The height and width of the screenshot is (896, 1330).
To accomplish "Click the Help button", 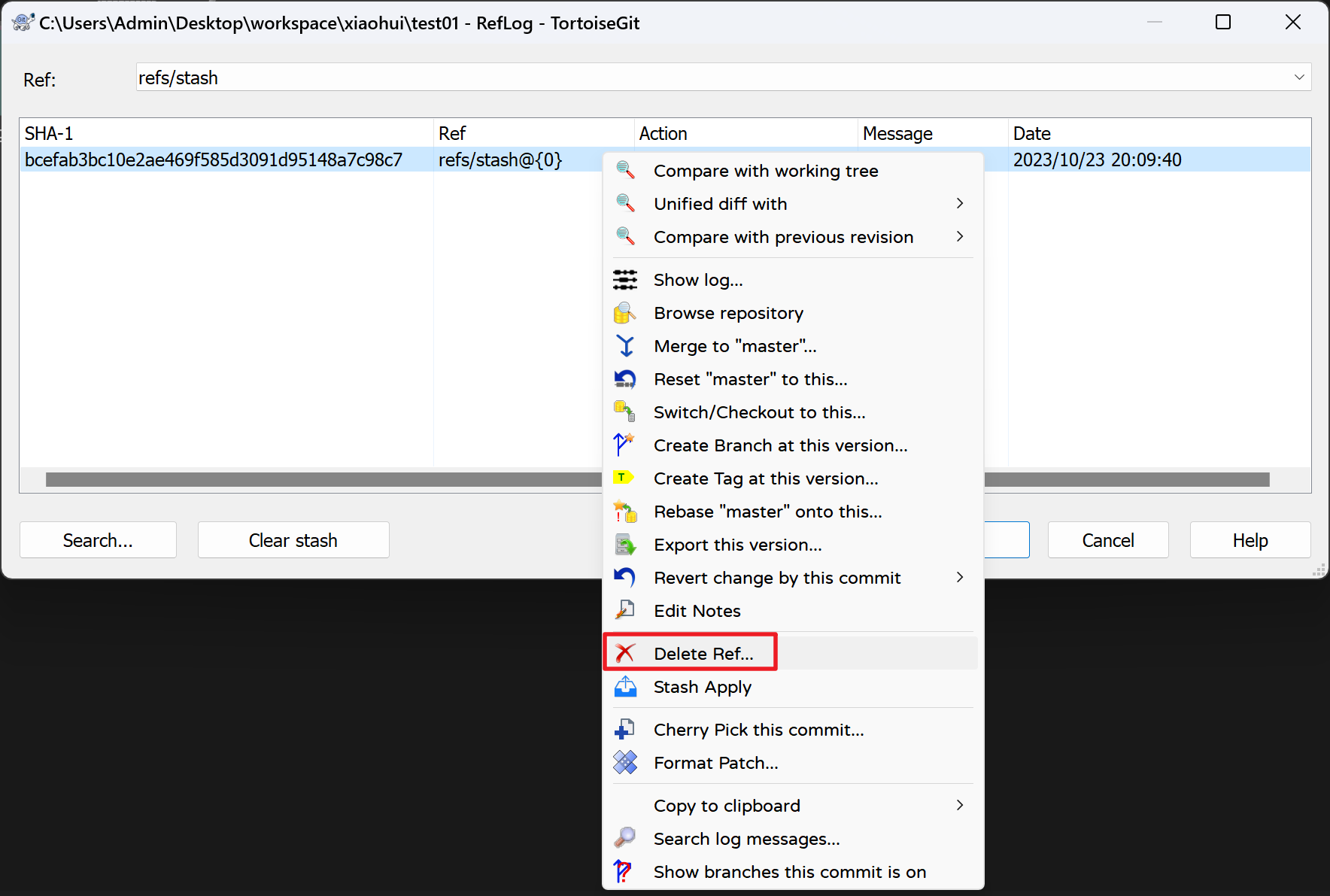I will click(1250, 540).
